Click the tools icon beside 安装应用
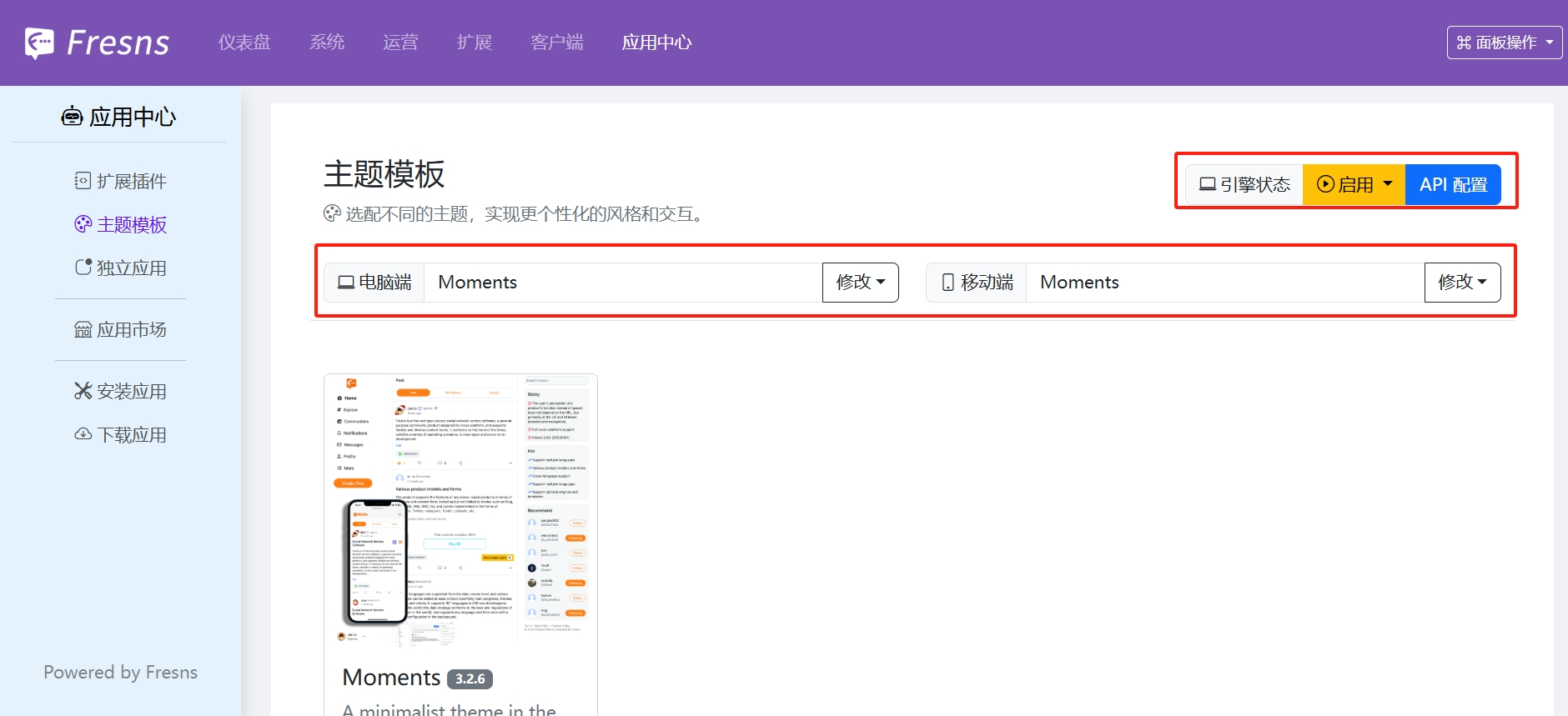Screen dimensions: 1568x716 [x=83, y=391]
